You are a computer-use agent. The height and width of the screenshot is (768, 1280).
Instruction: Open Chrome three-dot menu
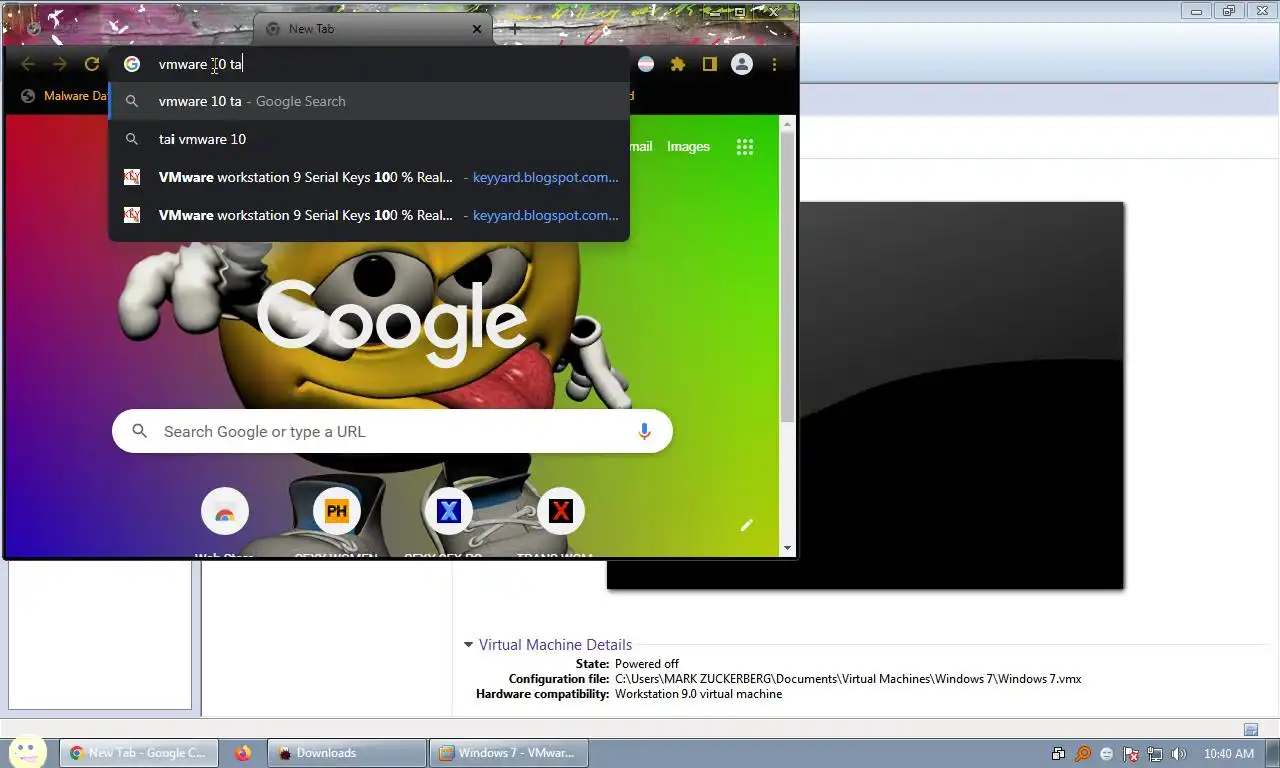(x=774, y=64)
